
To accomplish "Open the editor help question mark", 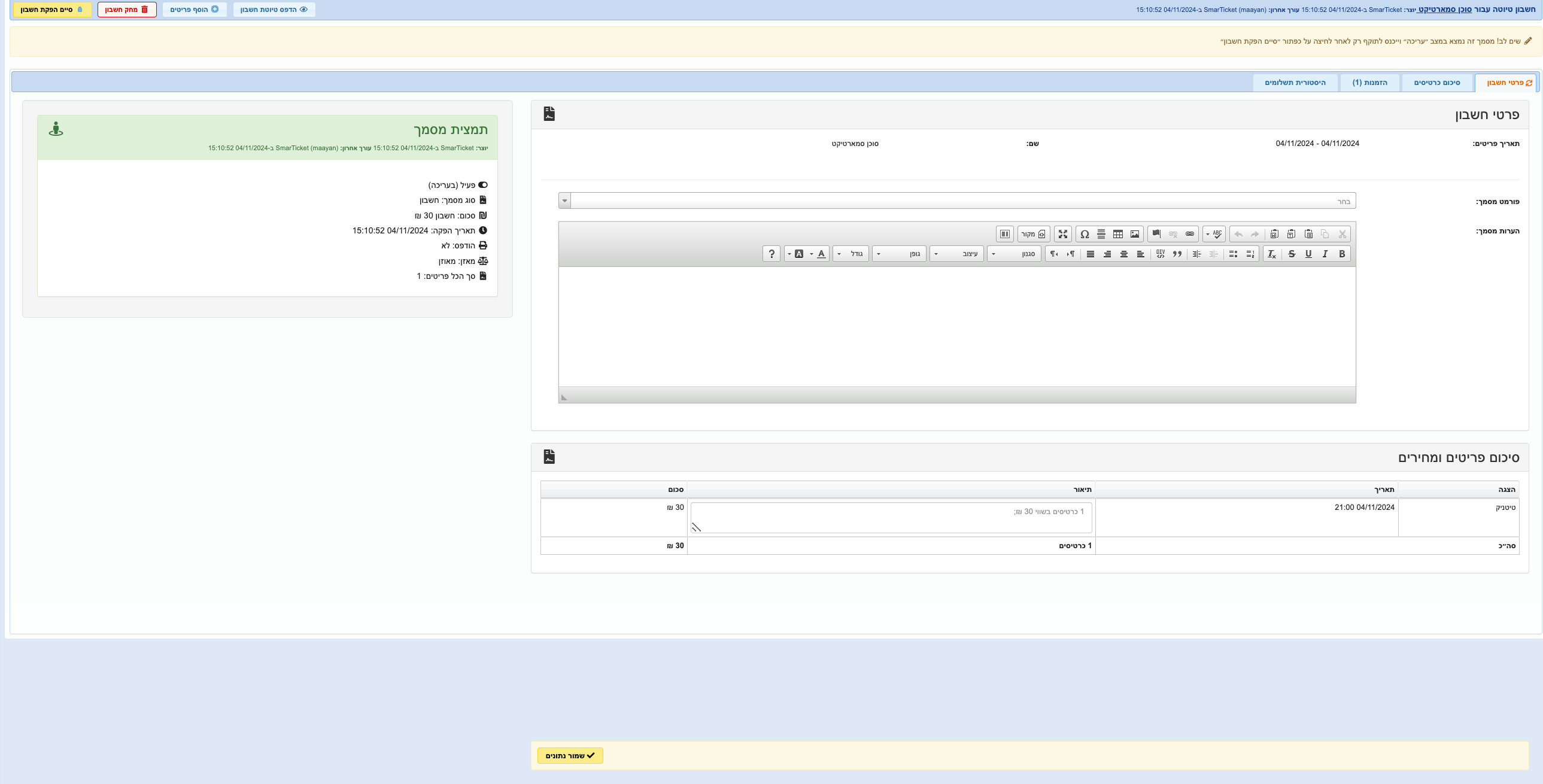I will [771, 254].
